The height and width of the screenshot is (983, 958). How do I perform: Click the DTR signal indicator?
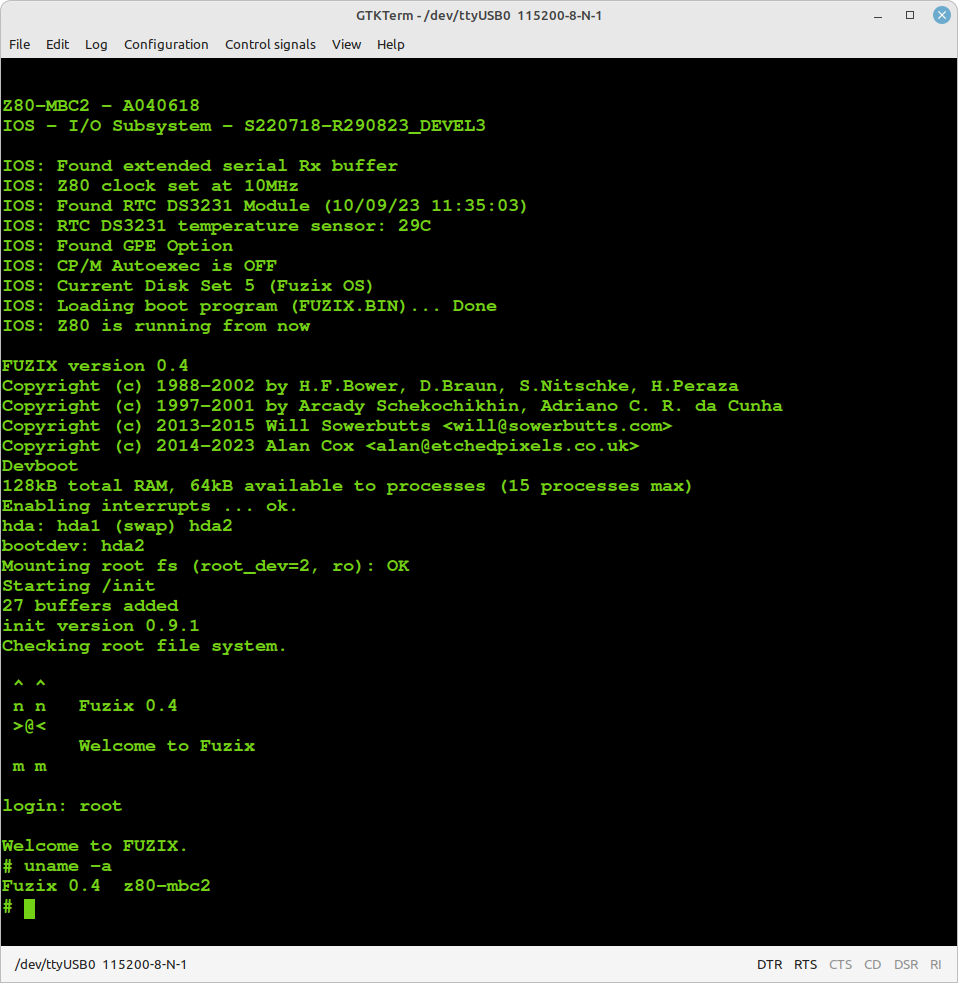[769, 965]
